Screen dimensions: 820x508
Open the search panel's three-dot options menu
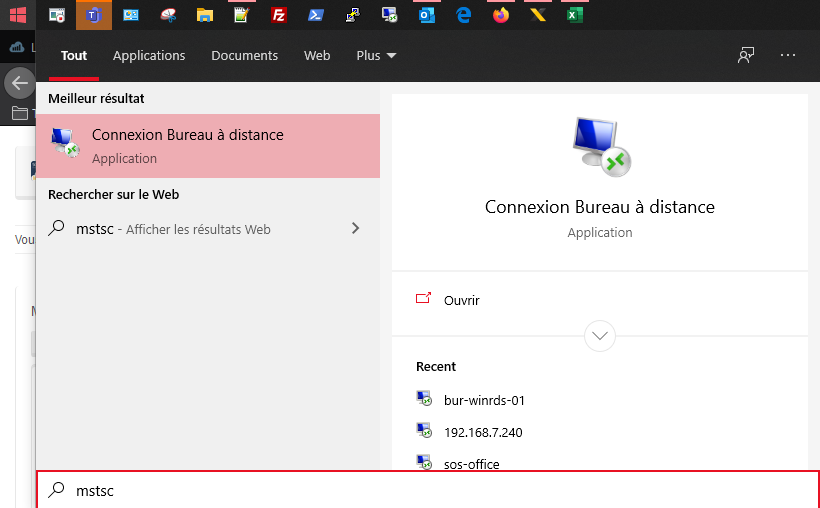tap(788, 55)
